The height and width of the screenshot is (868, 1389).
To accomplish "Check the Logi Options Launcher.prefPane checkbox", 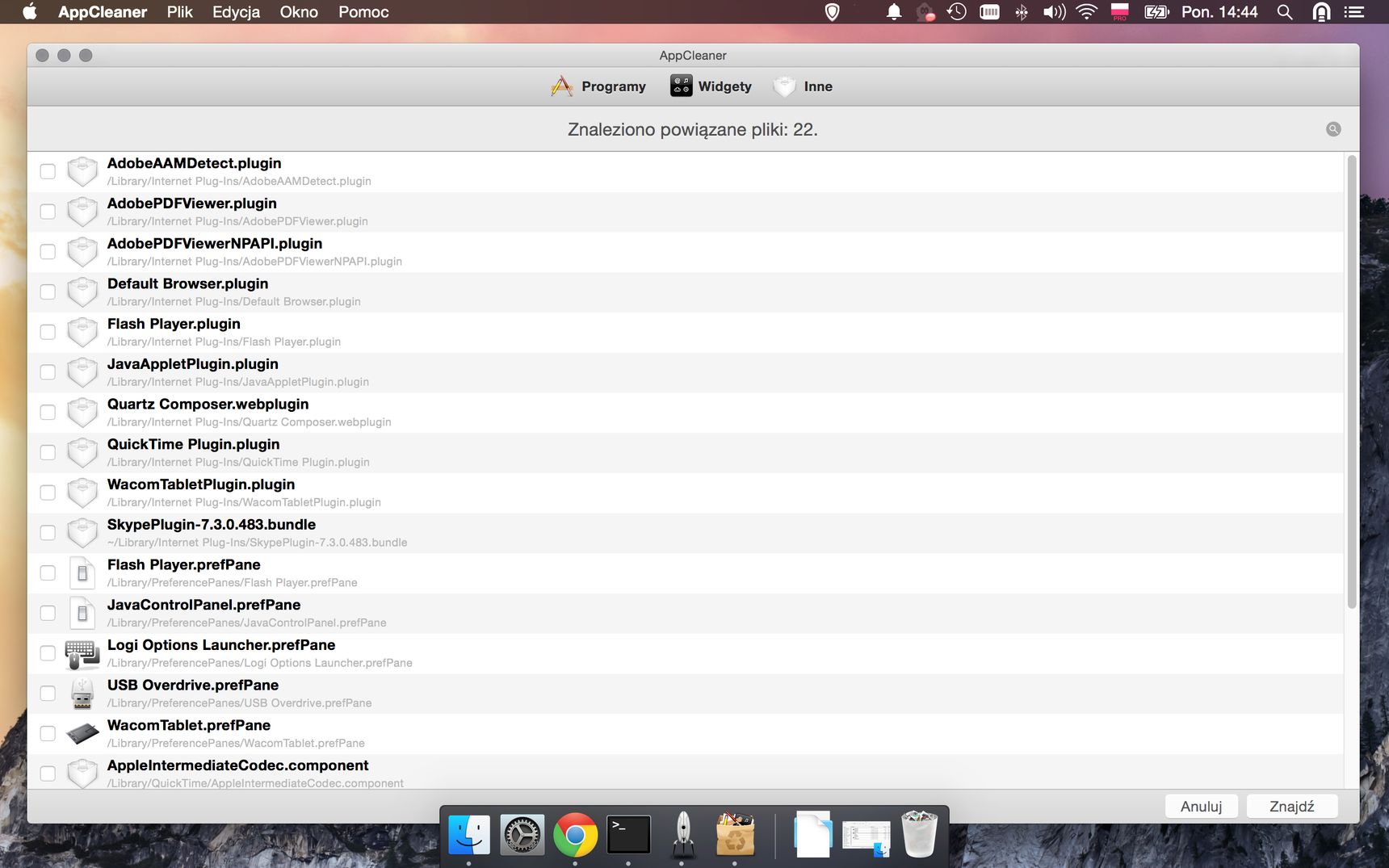I will (48, 653).
